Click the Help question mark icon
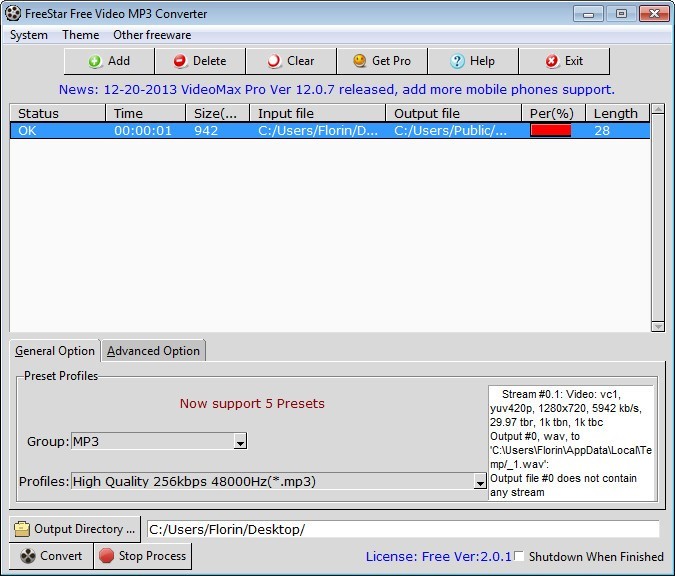Viewport: 675px width, 576px height. (x=457, y=61)
